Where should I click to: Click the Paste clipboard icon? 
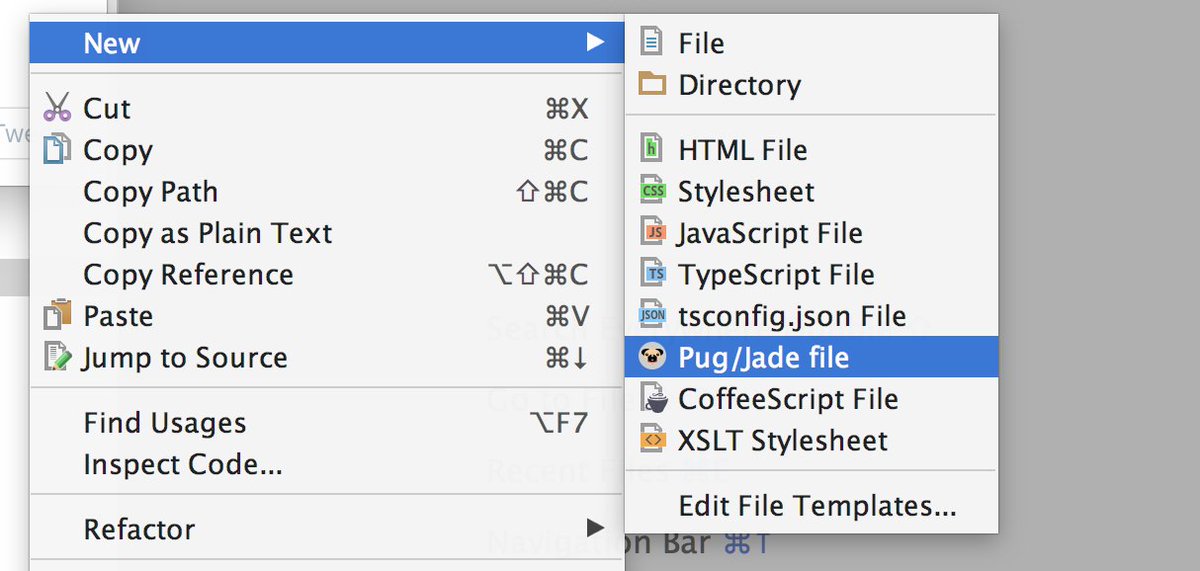click(58, 316)
